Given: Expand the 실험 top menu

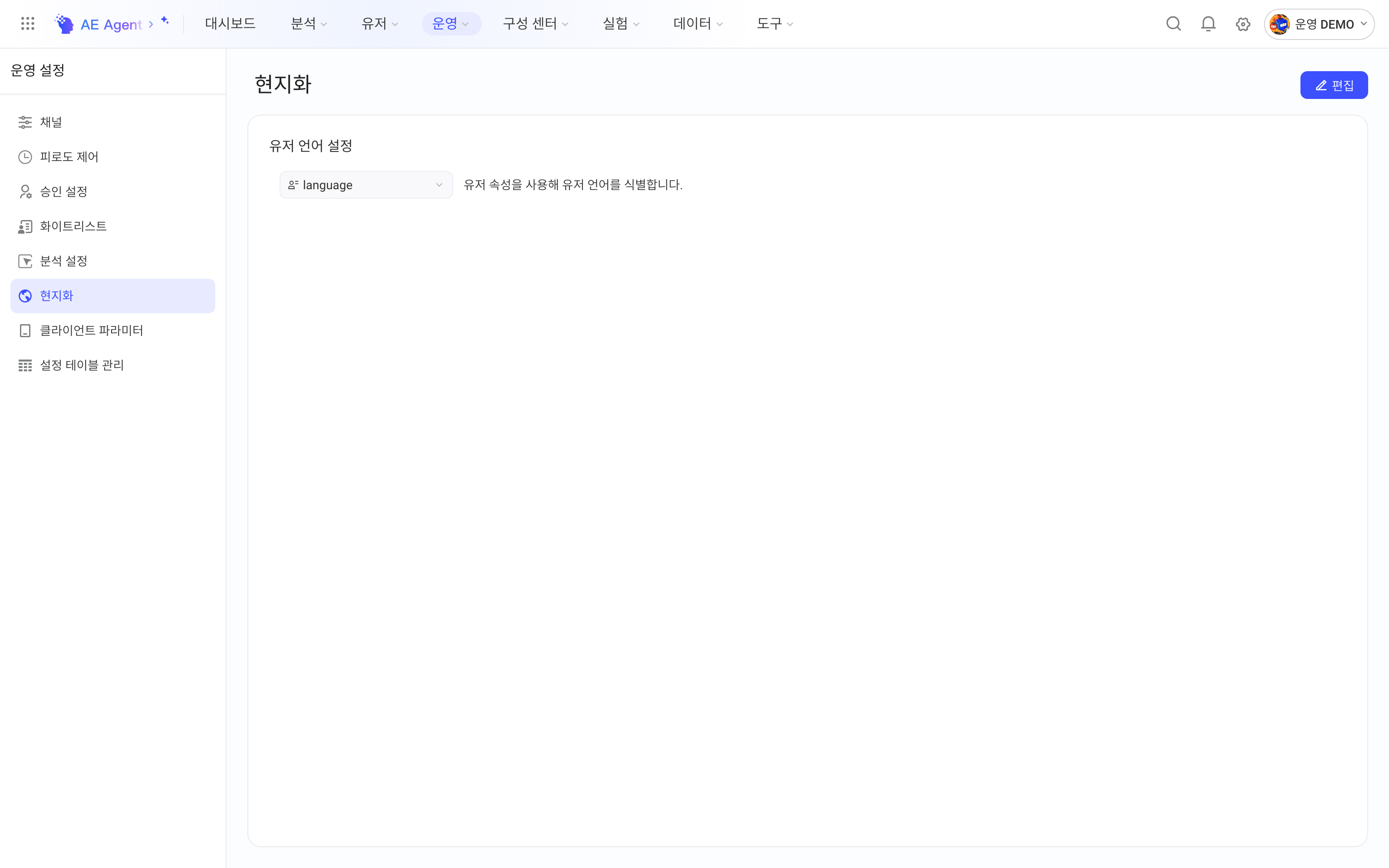Looking at the screenshot, I should (620, 23).
